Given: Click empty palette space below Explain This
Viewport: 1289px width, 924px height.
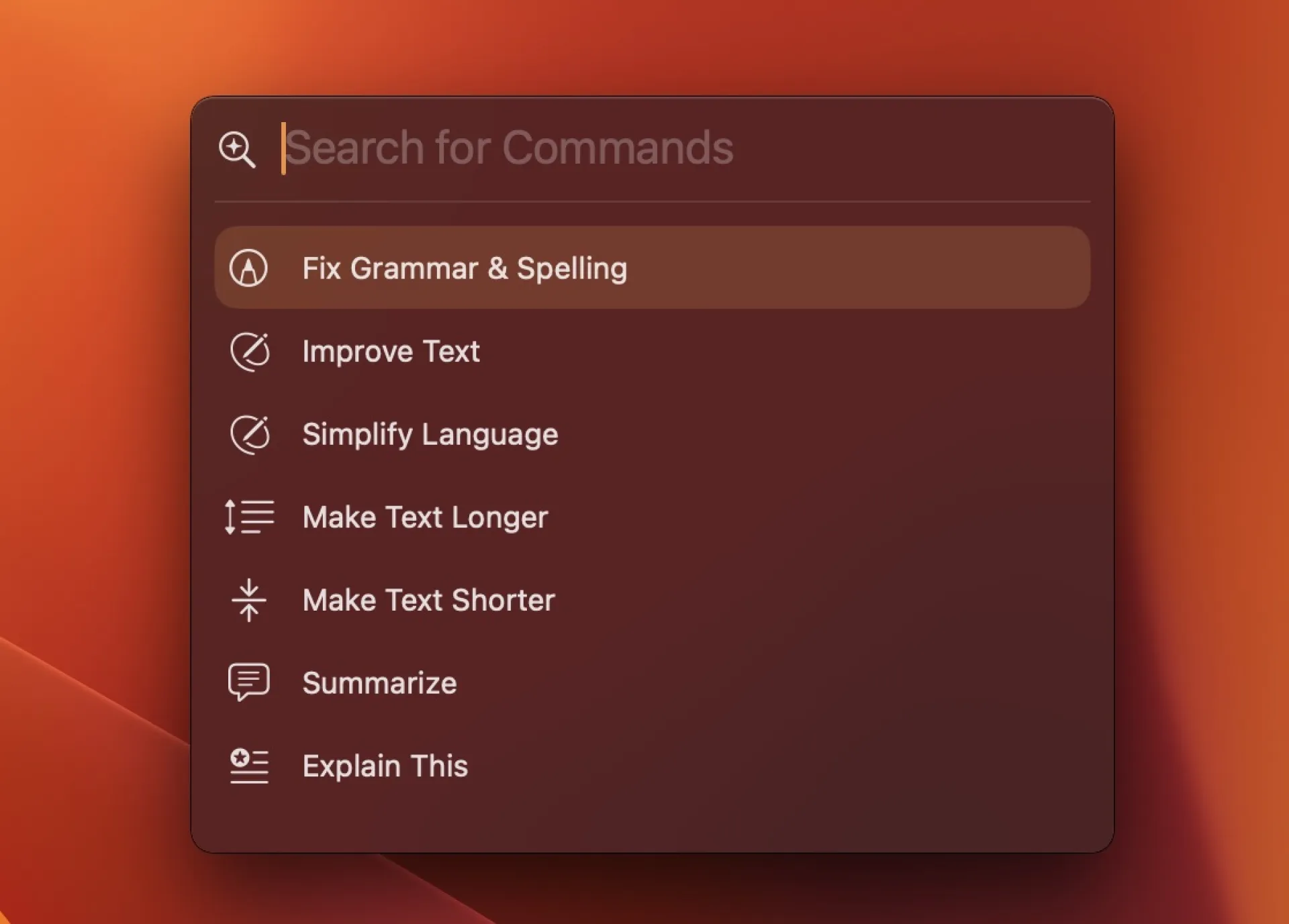Looking at the screenshot, I should point(651,822).
